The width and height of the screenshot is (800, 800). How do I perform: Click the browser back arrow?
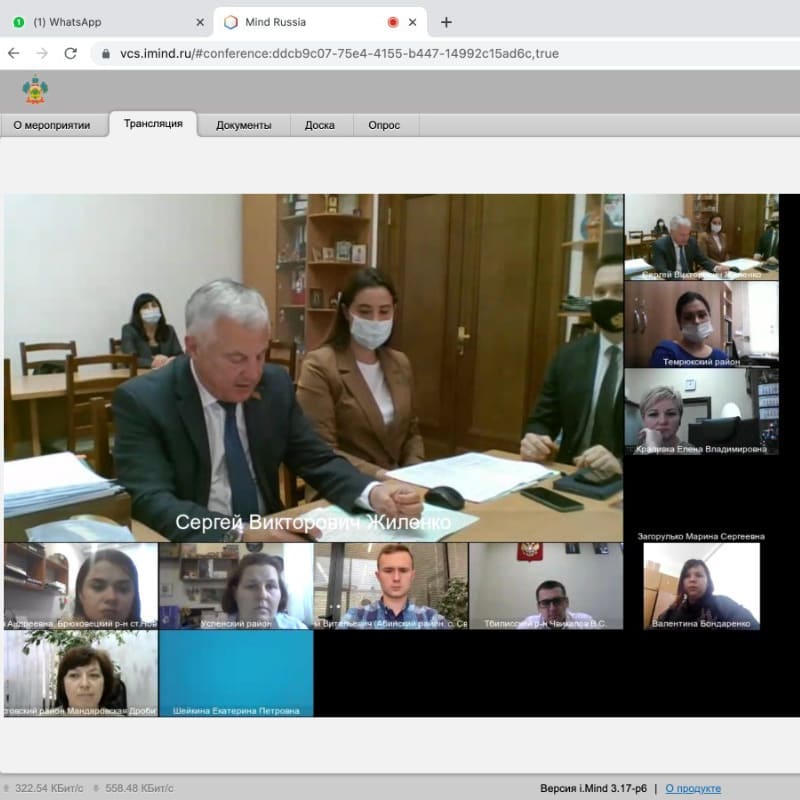(14, 53)
